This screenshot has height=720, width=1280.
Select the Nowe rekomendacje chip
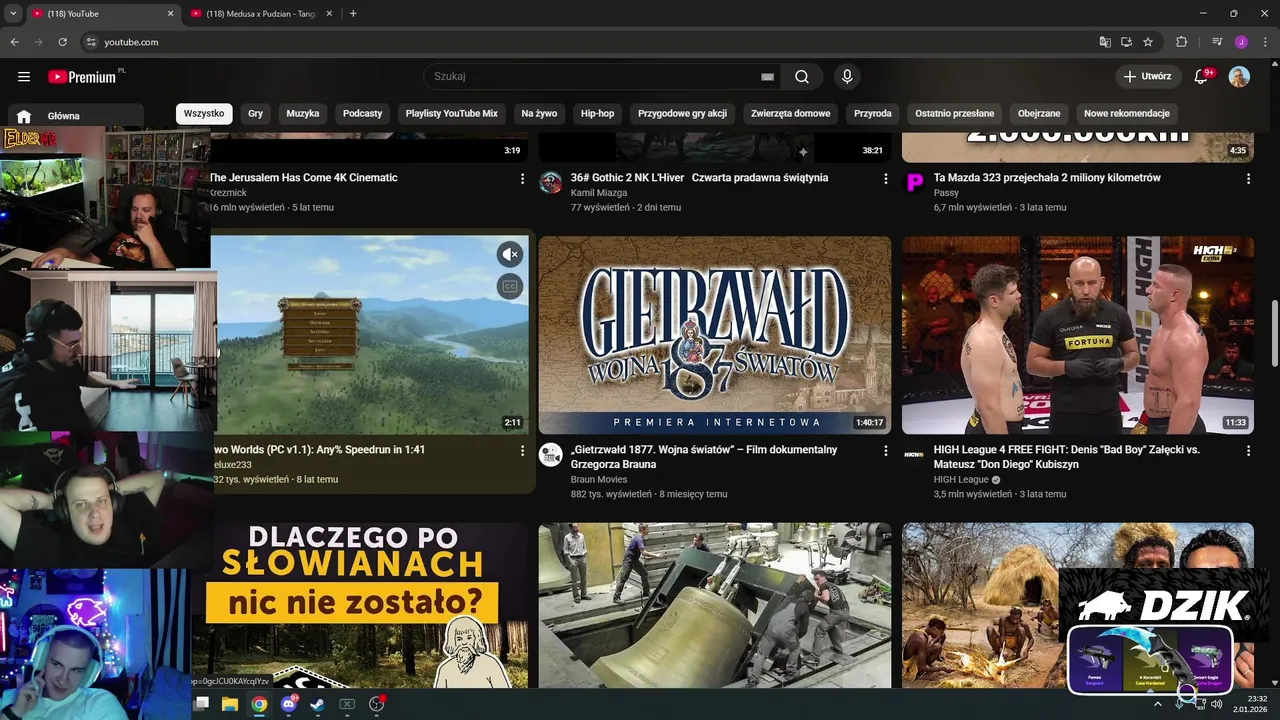pos(1127,114)
